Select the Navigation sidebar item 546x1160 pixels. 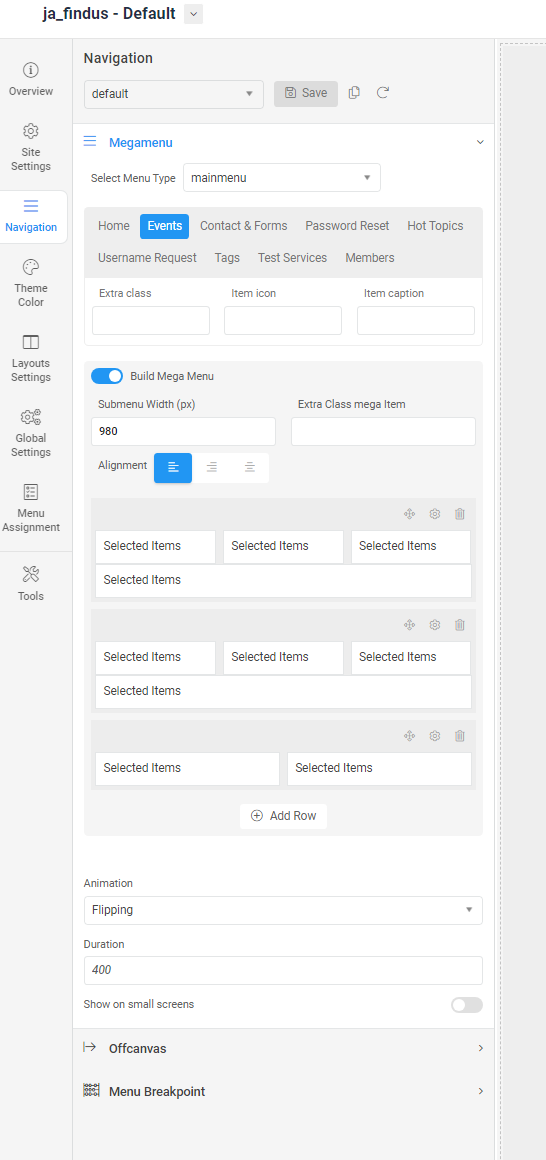(x=31, y=217)
